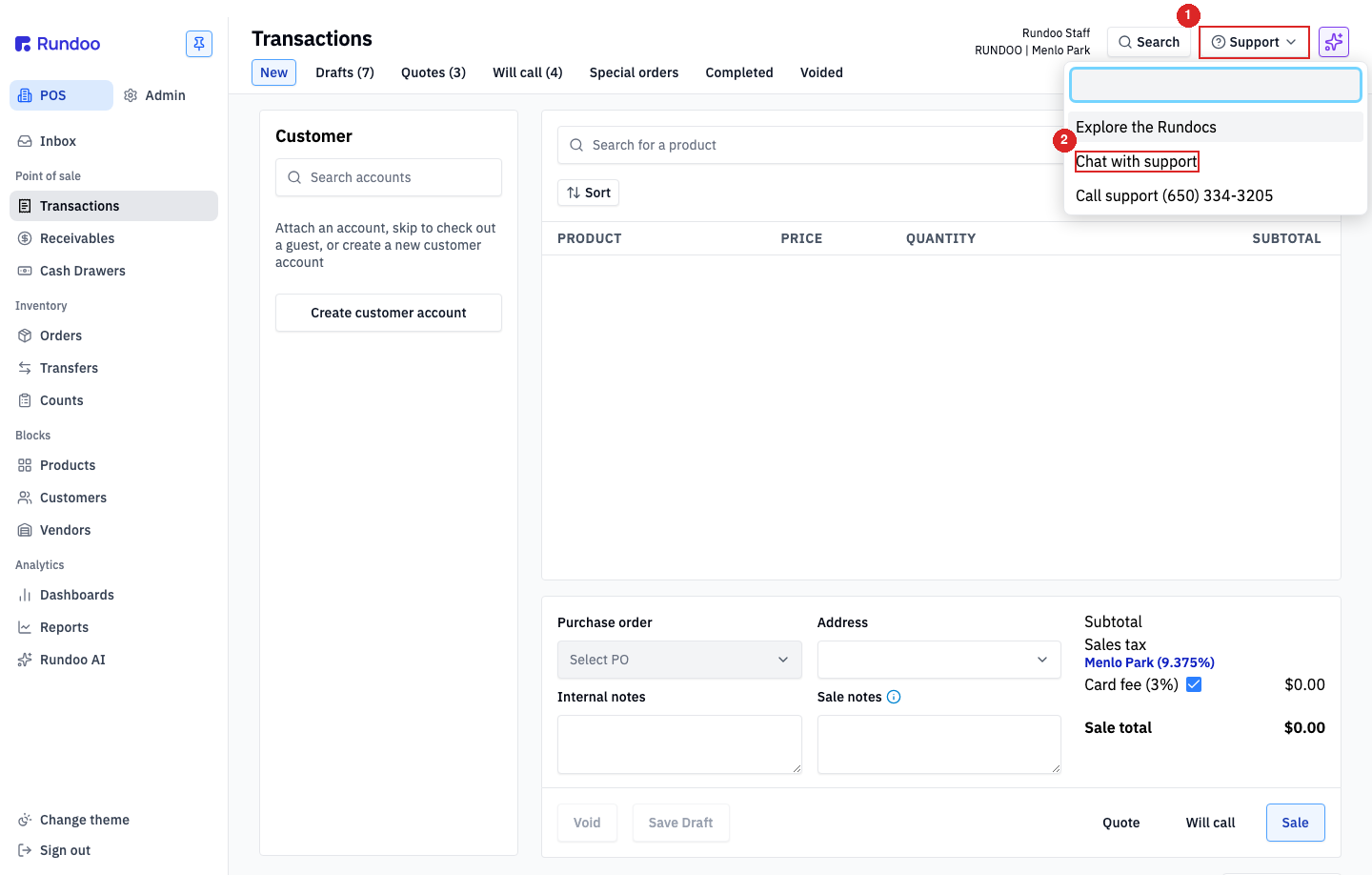Click the Transactions receipt icon
This screenshot has width=1372, height=875.
25,206
